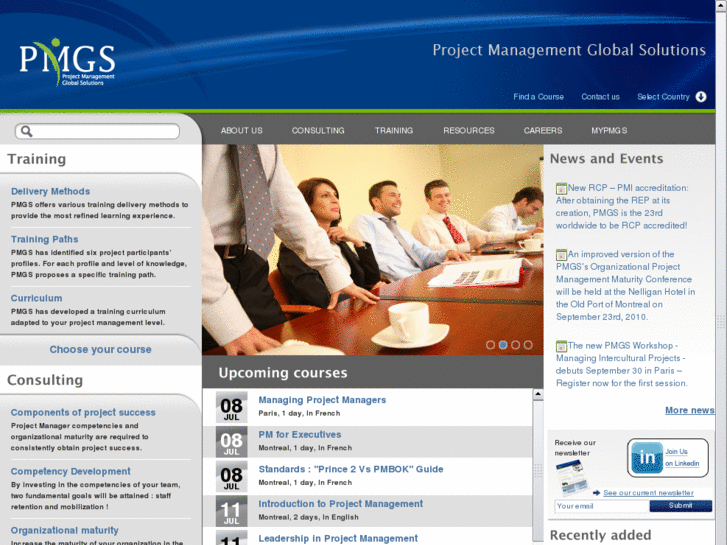Open the Delivery Methods link
This screenshot has width=727, height=545.
pos(51,191)
